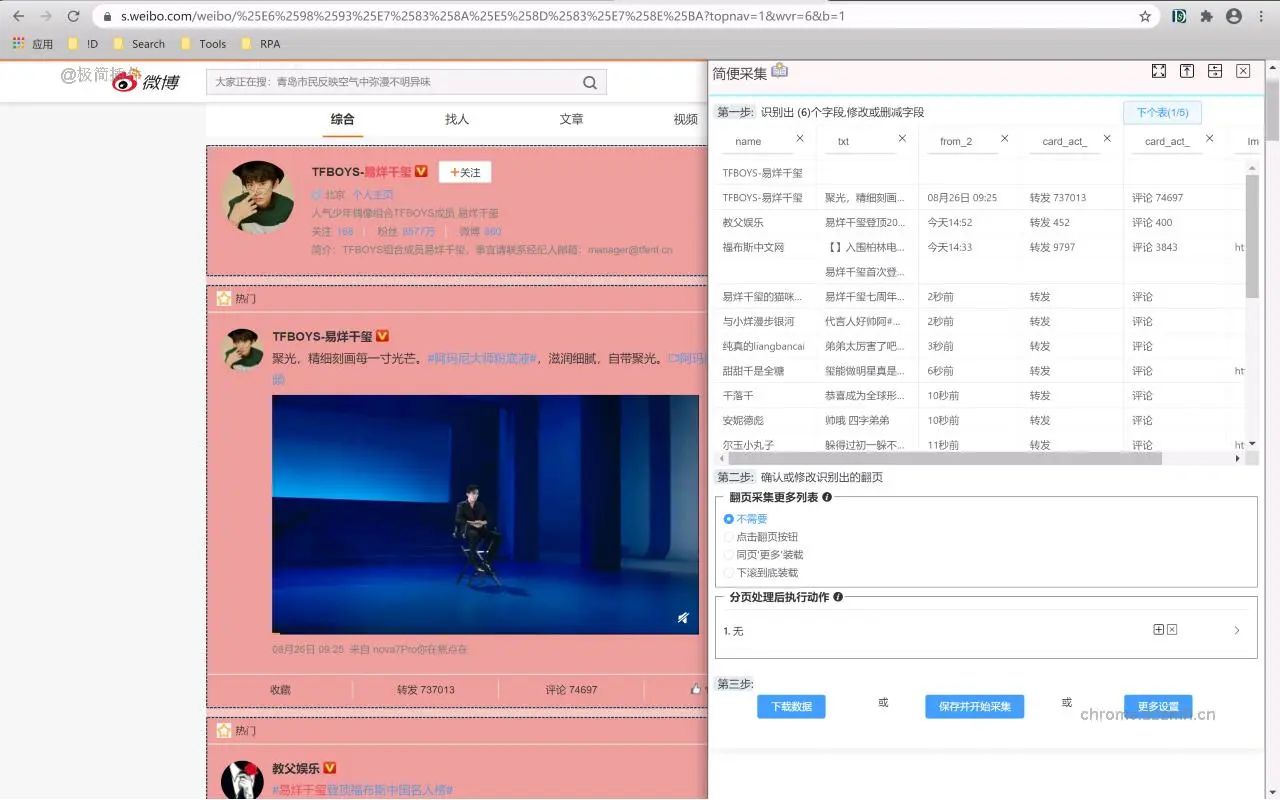The image size is (1280, 800).
Task: Click the camera icon next to 简便采集 title
Action: tap(779, 71)
